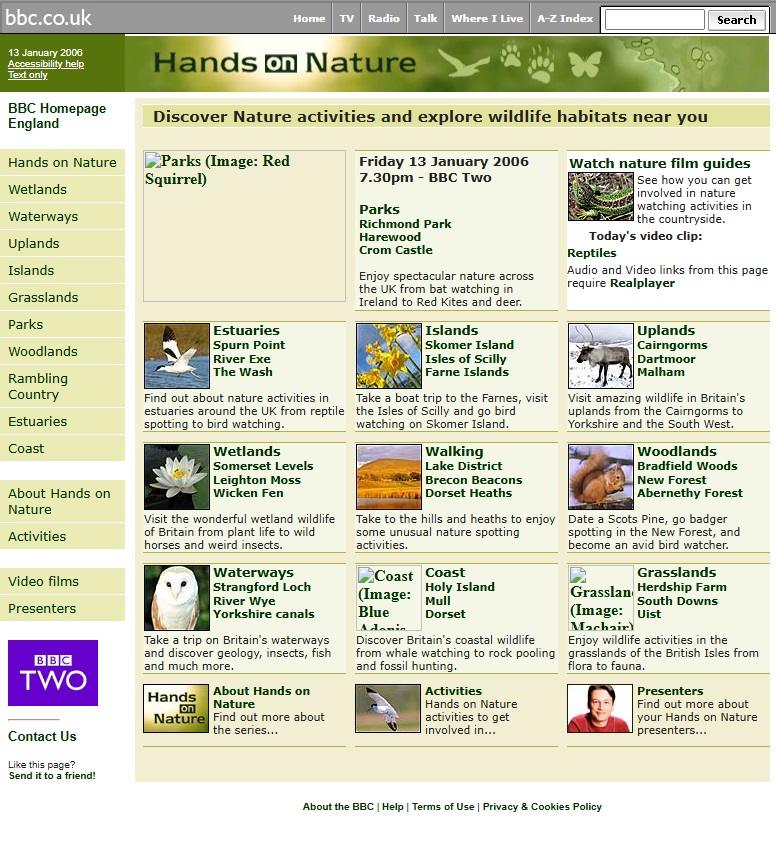Viewport: 776px width, 841px height.
Task: Click the Hands on Nature small logo thumbnail
Action: click(x=175, y=708)
